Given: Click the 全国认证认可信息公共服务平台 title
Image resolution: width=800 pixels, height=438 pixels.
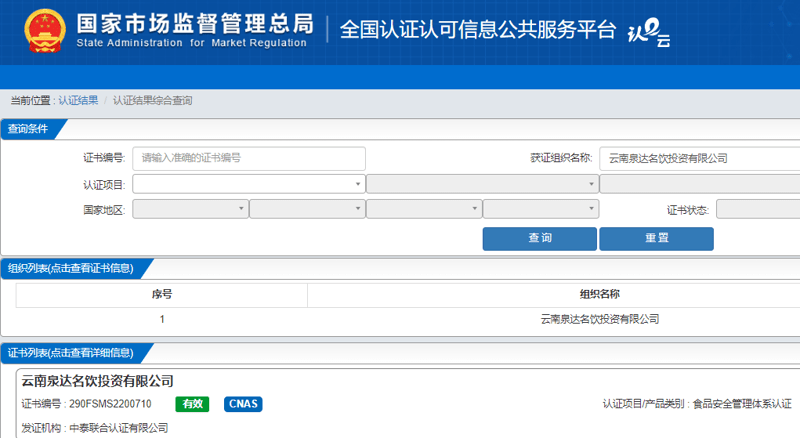Looking at the screenshot, I should [x=478, y=30].
